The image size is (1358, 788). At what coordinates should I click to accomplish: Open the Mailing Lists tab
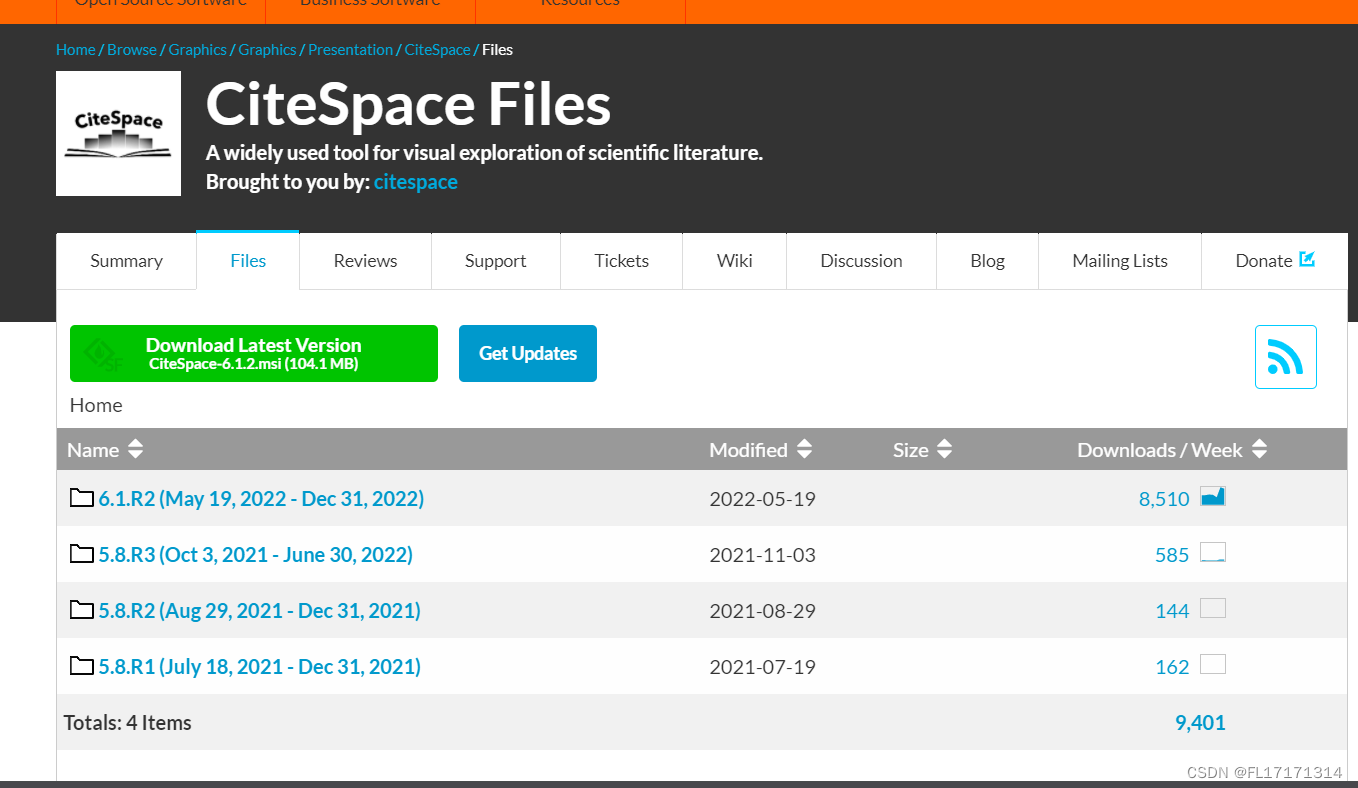pos(1119,261)
